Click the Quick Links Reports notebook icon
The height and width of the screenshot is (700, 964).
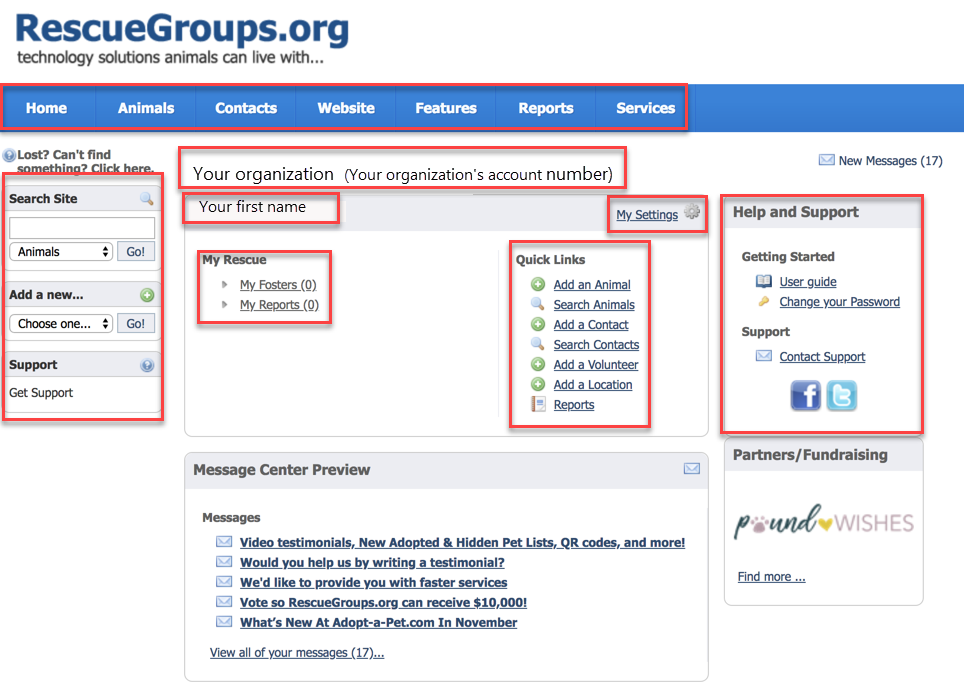point(539,404)
